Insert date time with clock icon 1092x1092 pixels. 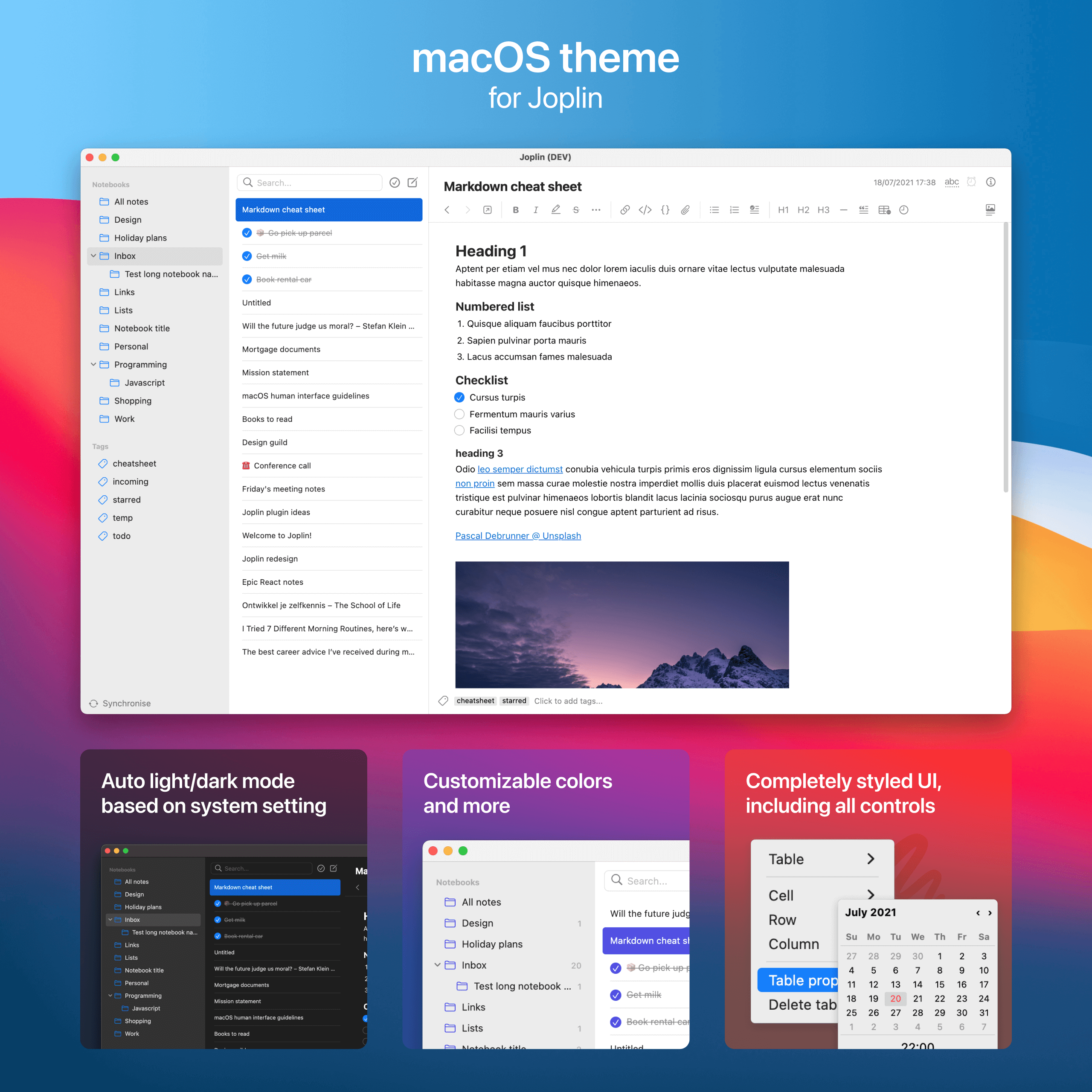click(x=904, y=210)
